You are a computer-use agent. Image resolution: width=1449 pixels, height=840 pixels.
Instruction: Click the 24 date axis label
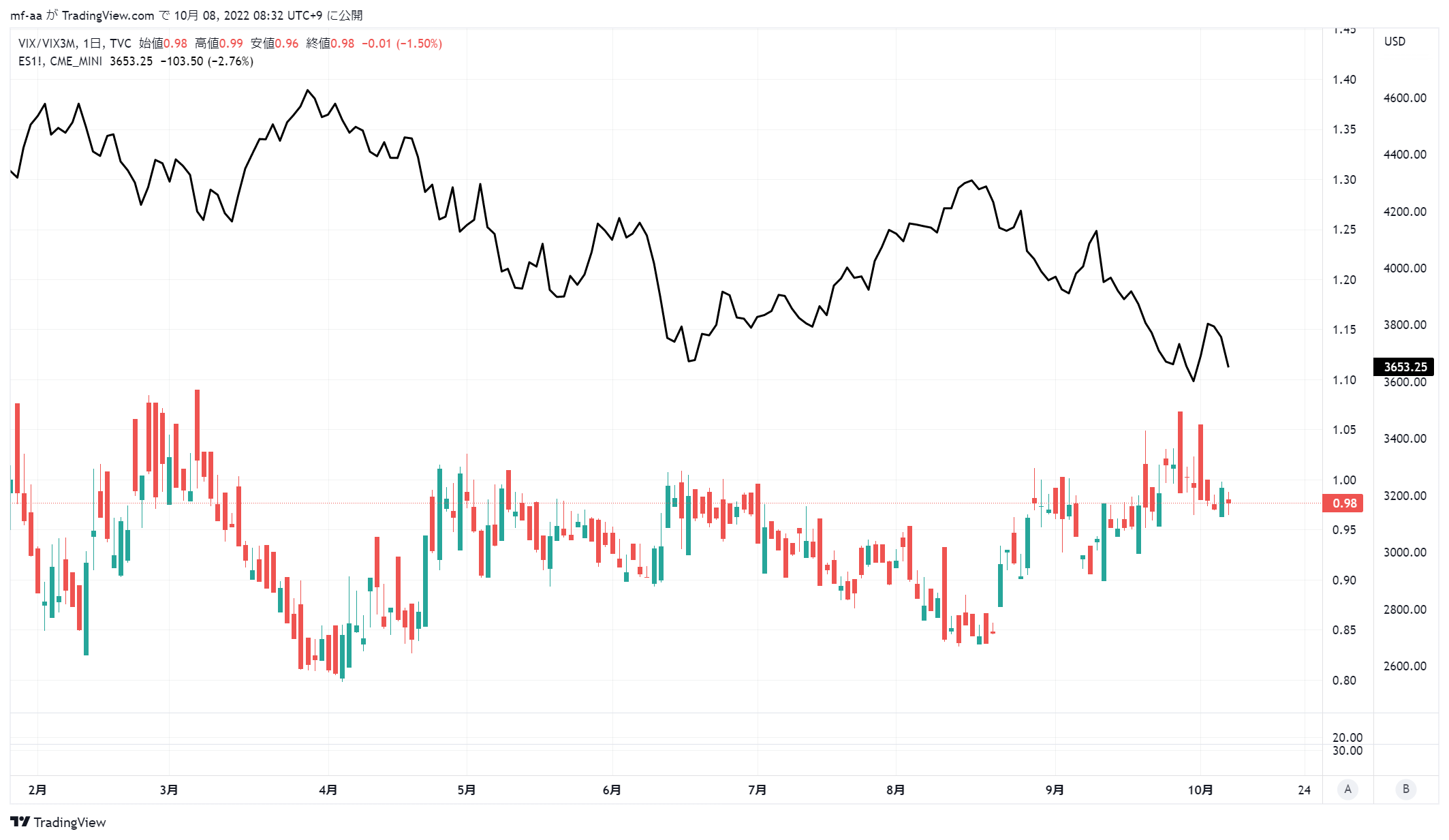[x=1304, y=790]
